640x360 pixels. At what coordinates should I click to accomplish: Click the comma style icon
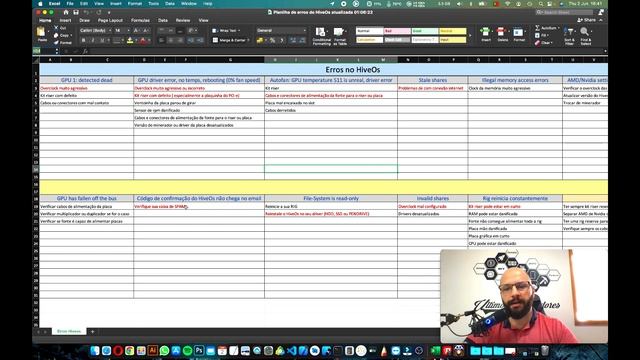point(282,40)
